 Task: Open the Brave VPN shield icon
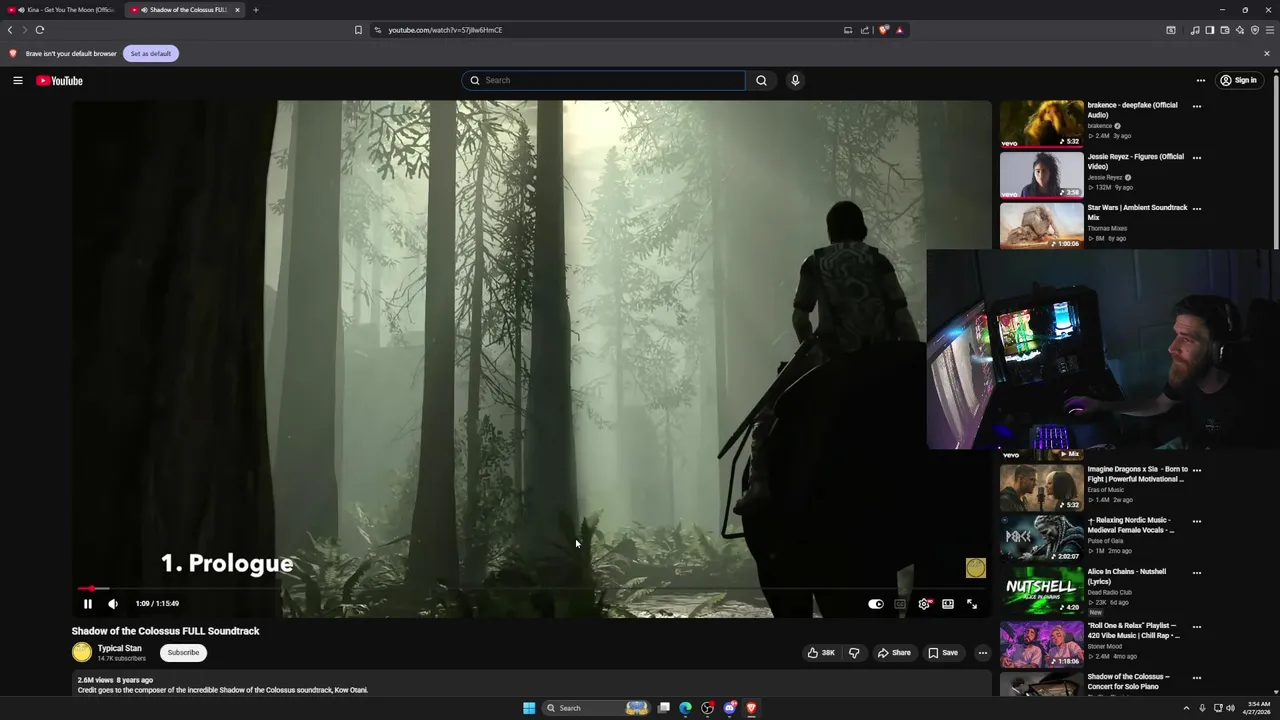click(x=1255, y=30)
